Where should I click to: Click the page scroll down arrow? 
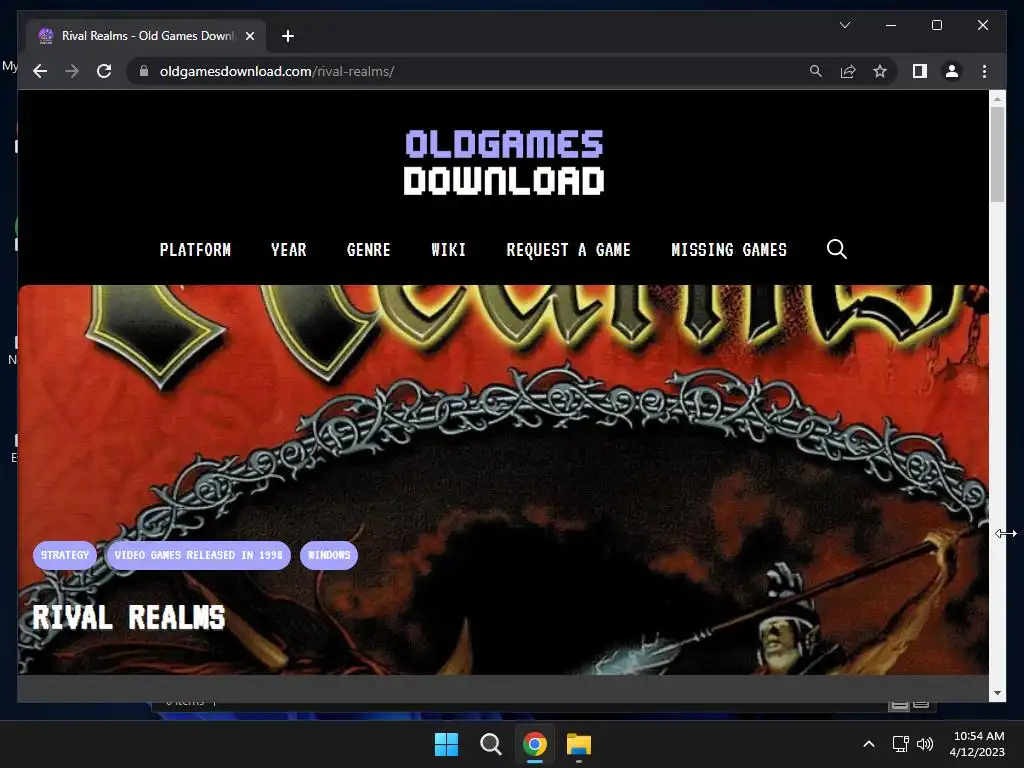pyautogui.click(x=997, y=693)
